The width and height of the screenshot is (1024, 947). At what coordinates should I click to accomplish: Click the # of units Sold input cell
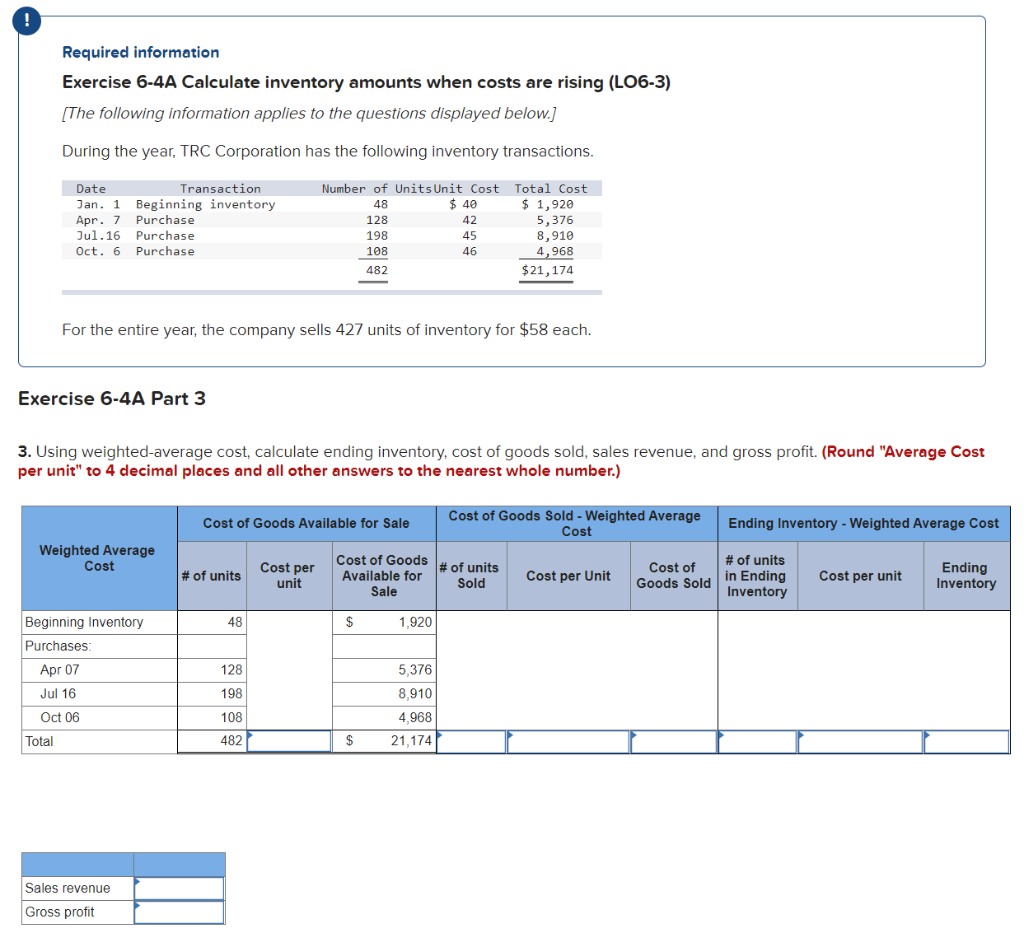[472, 741]
